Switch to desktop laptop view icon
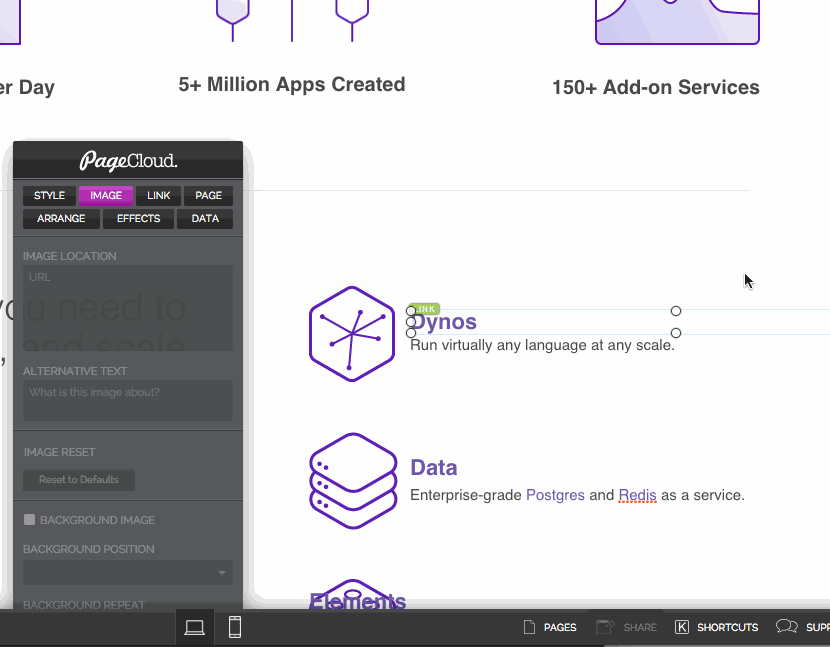Image resolution: width=830 pixels, height=647 pixels. [x=194, y=628]
